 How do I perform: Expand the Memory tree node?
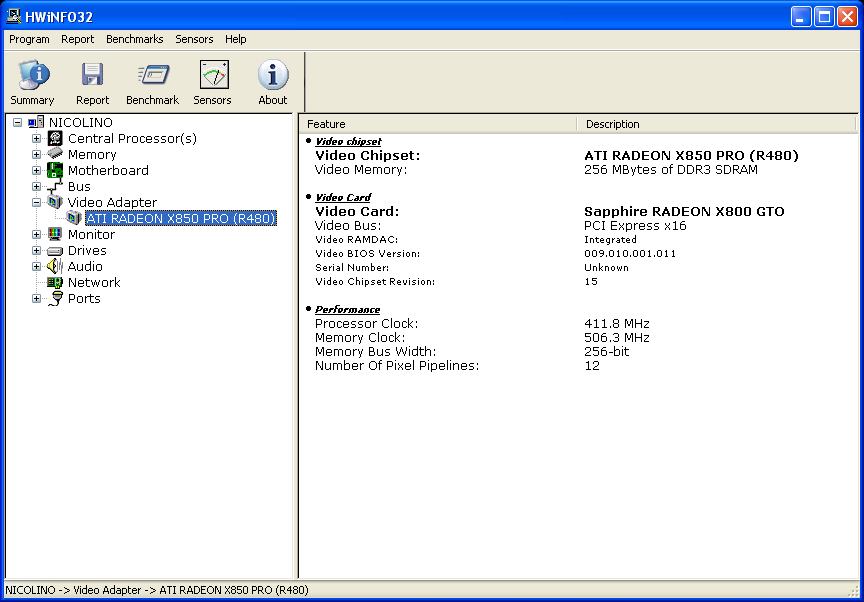[36, 154]
